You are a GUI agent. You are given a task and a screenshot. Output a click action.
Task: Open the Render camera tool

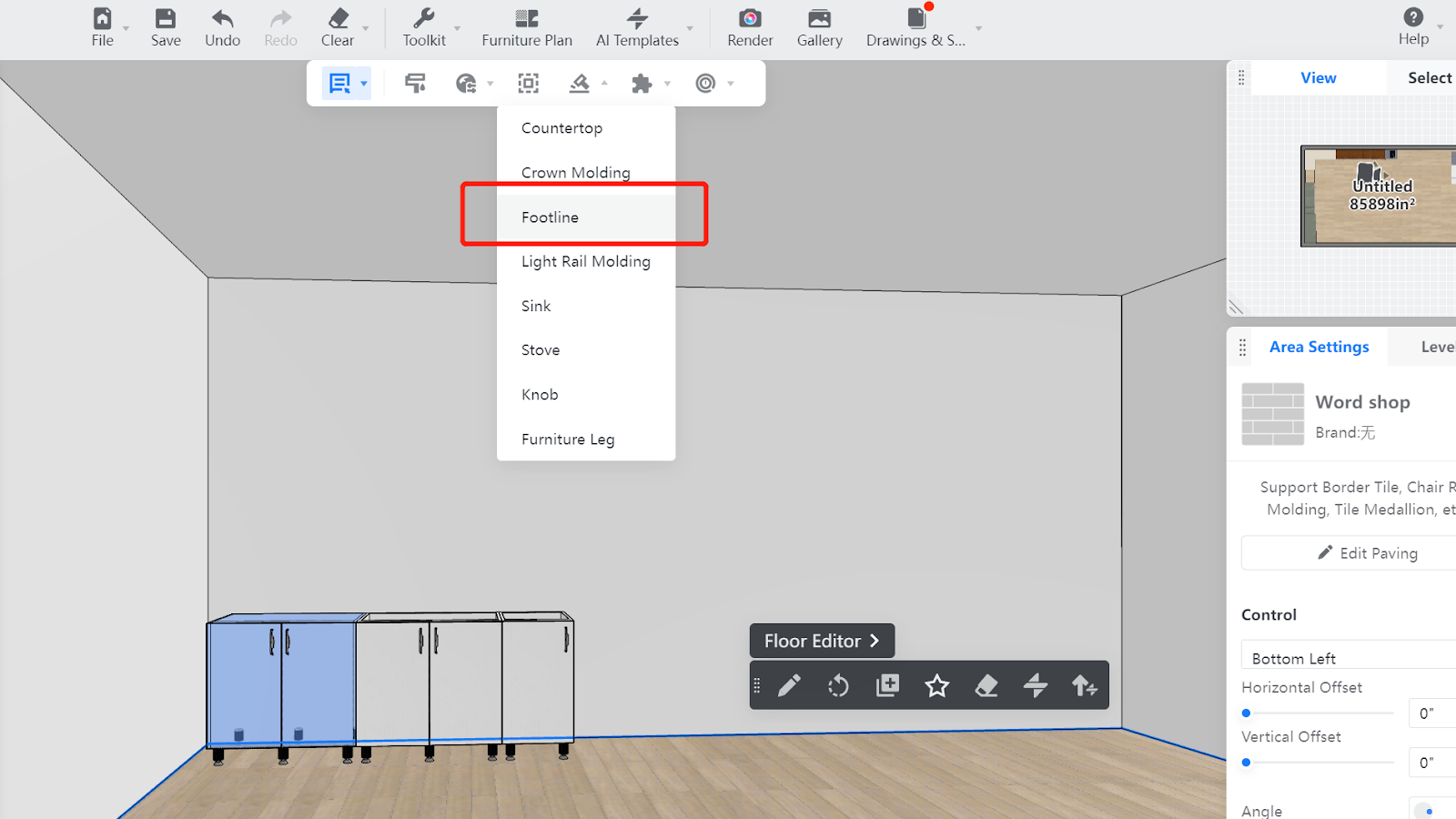[x=750, y=27]
